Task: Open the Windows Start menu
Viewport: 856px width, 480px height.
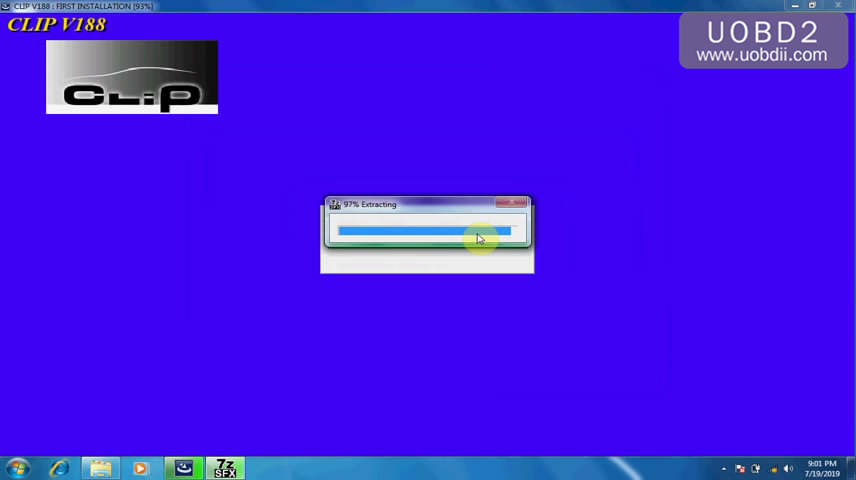Action: coord(17,468)
